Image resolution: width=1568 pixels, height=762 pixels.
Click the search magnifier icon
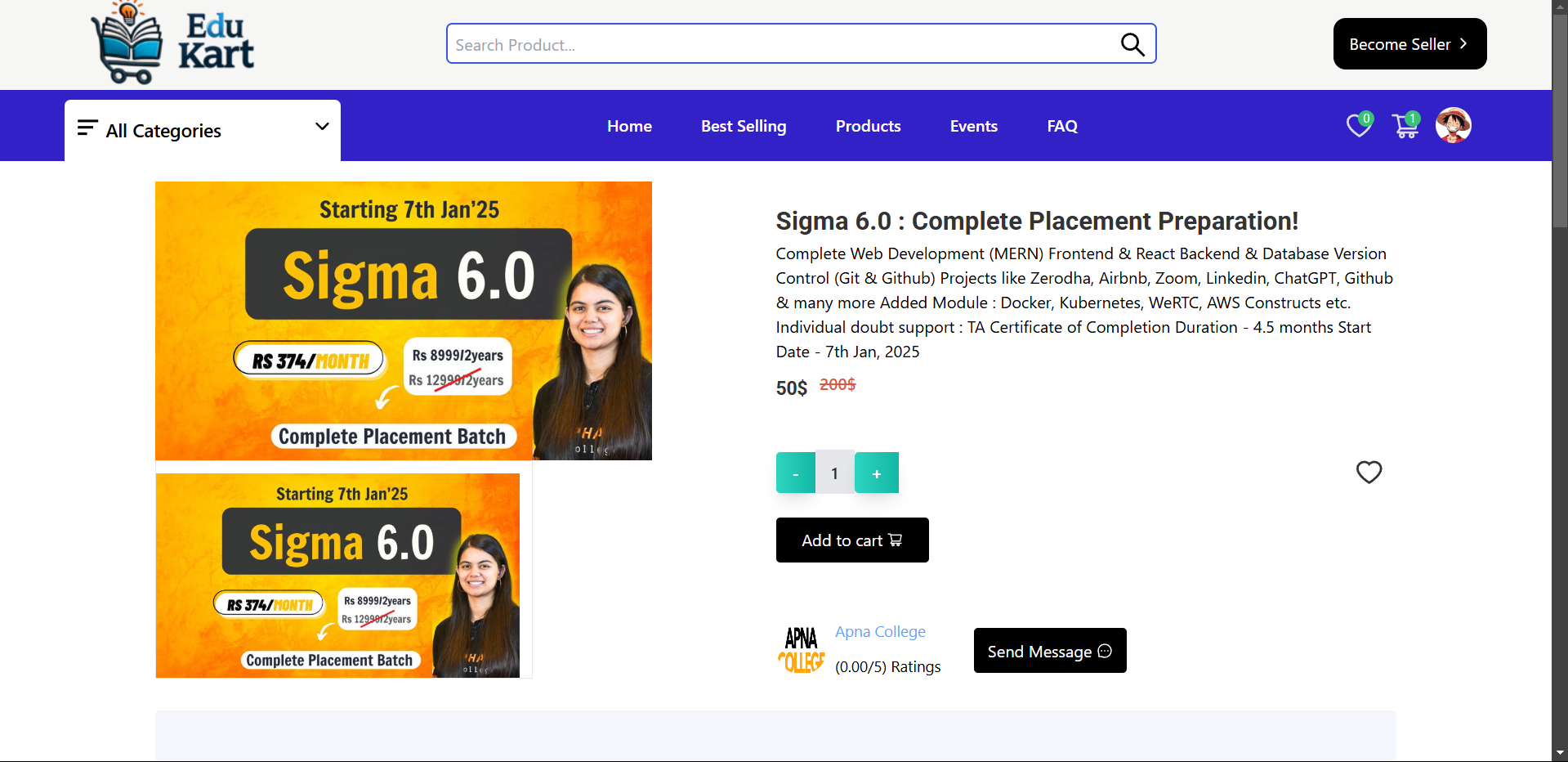click(1132, 44)
